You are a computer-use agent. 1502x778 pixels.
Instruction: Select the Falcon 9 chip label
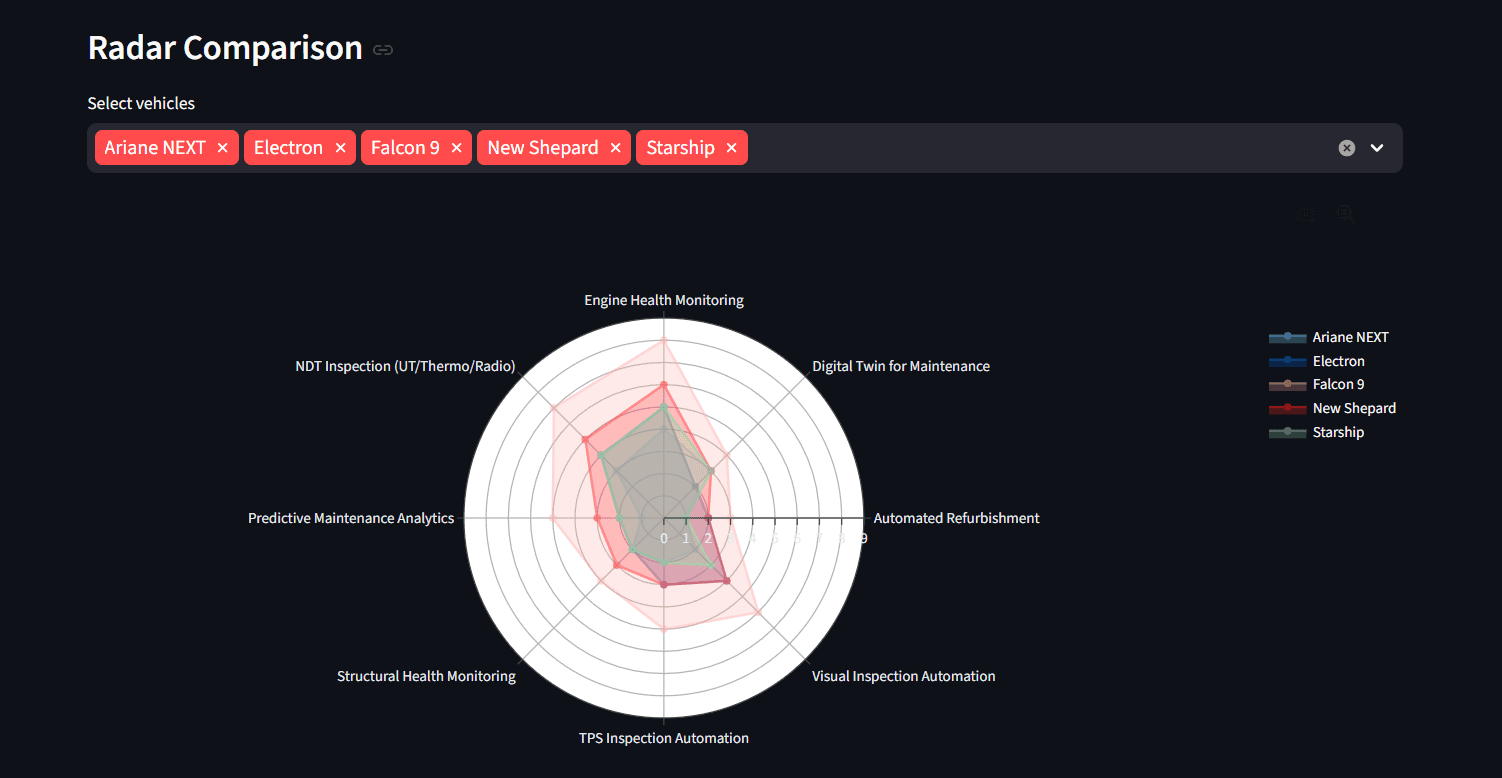405,148
